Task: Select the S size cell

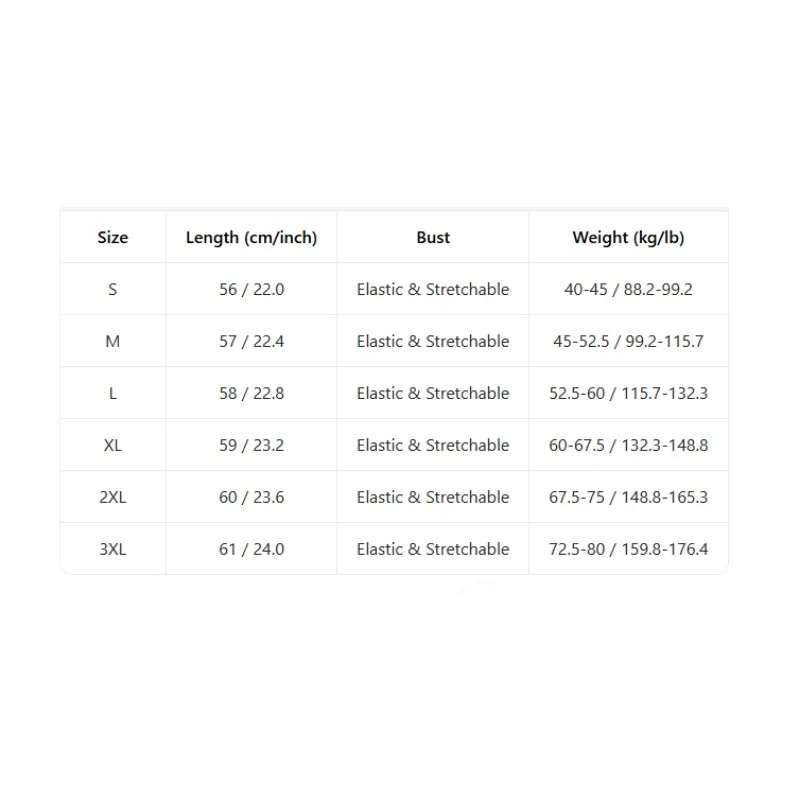Action: [x=113, y=289]
